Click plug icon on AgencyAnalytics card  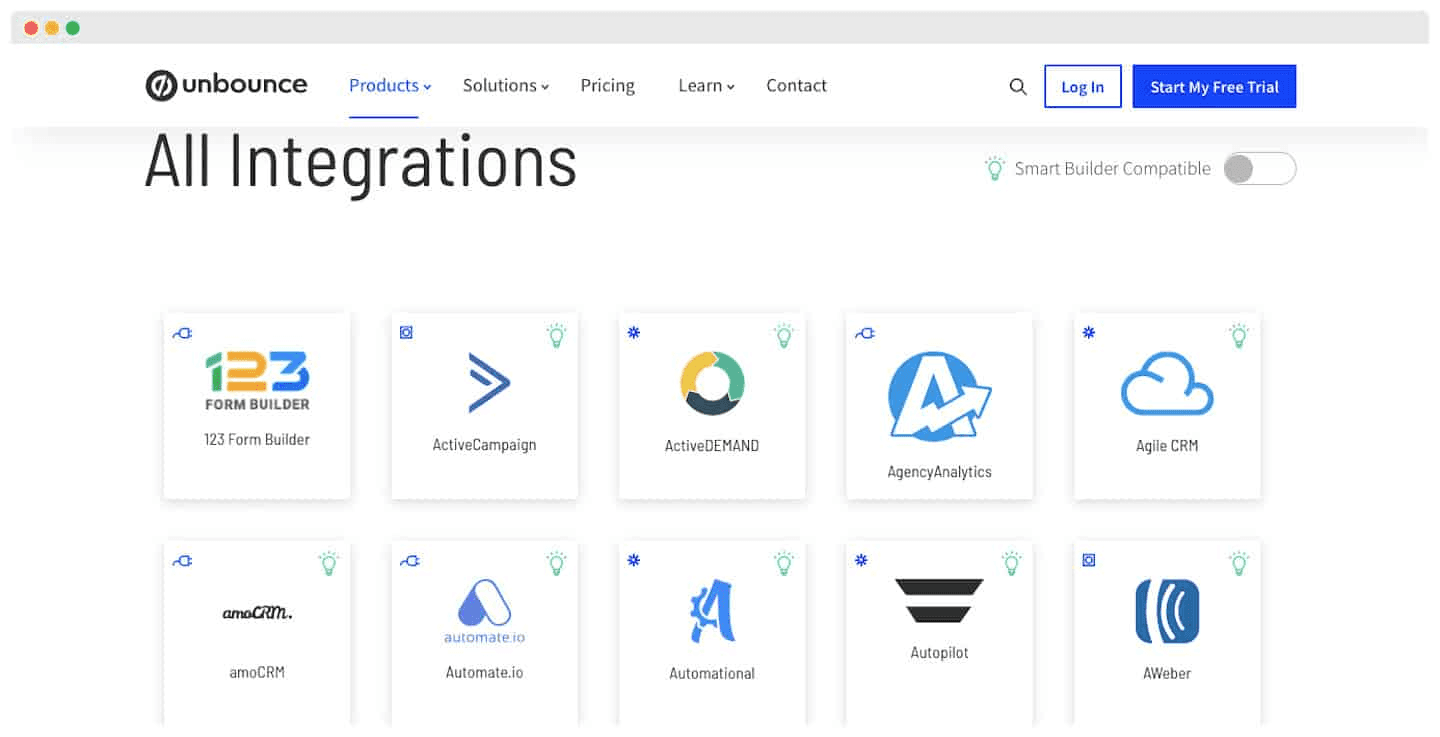(865, 333)
